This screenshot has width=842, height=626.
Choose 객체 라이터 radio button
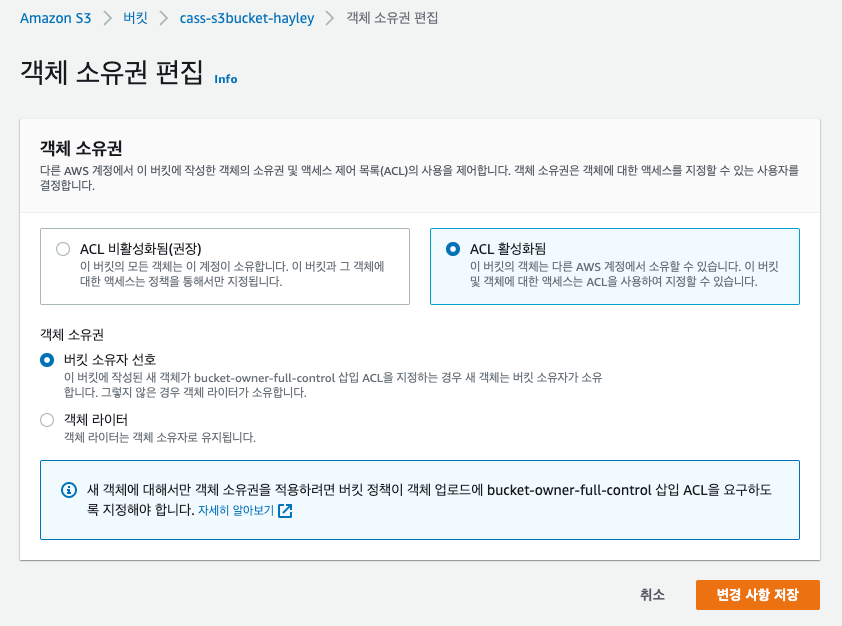tap(47, 420)
